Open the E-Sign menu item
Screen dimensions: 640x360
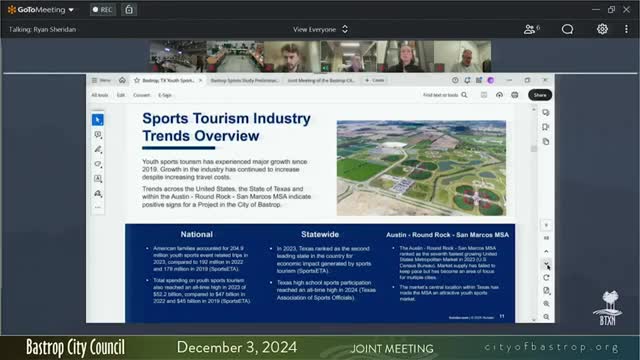coord(165,95)
